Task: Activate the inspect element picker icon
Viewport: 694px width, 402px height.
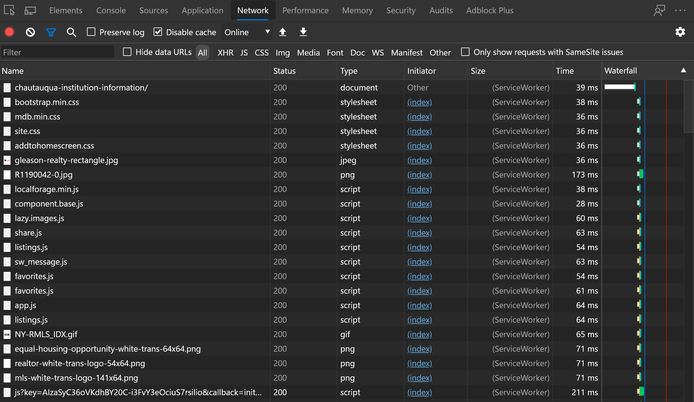Action: pos(9,10)
